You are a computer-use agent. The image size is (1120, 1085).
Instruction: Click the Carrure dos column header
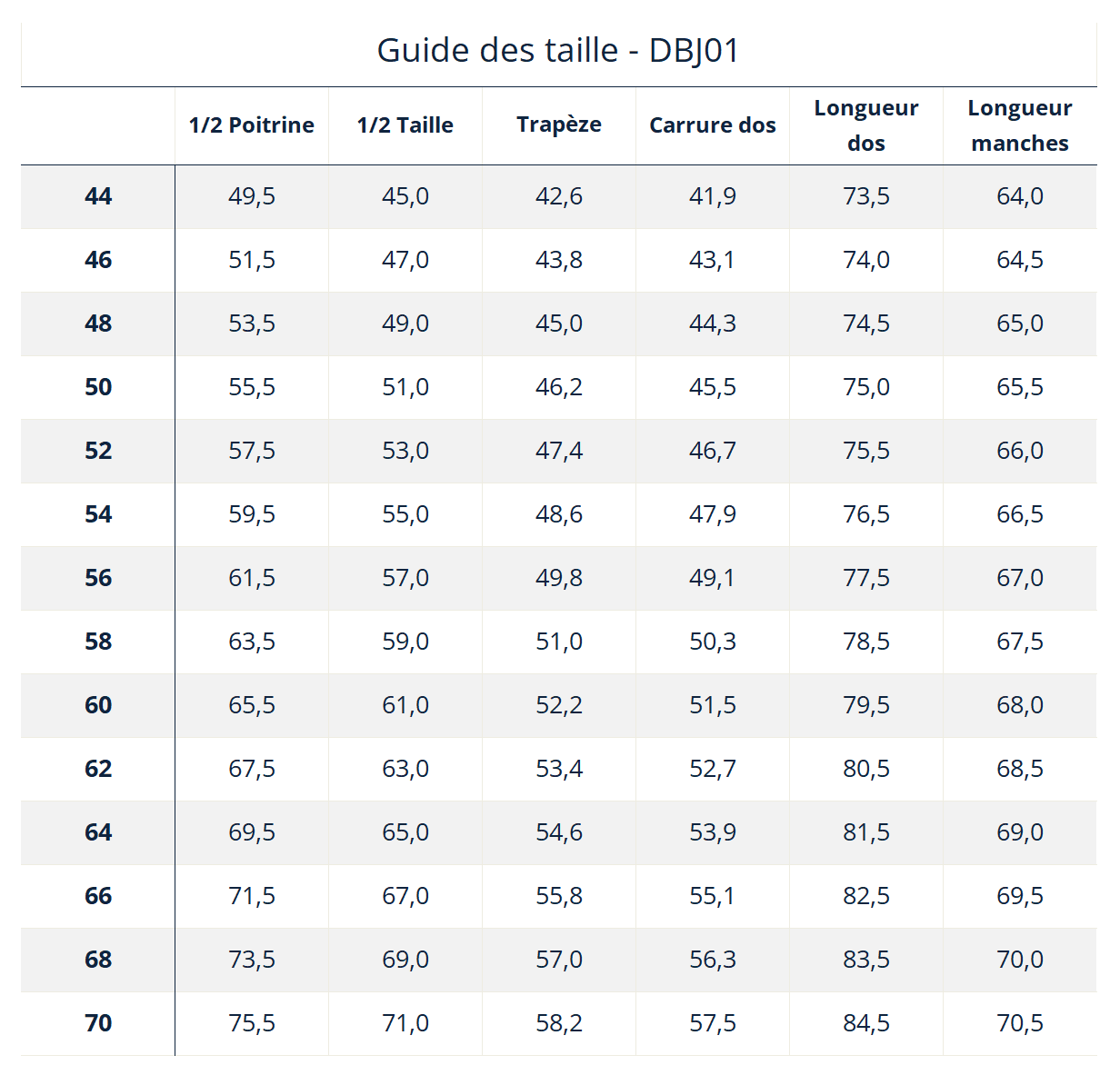pos(713,125)
